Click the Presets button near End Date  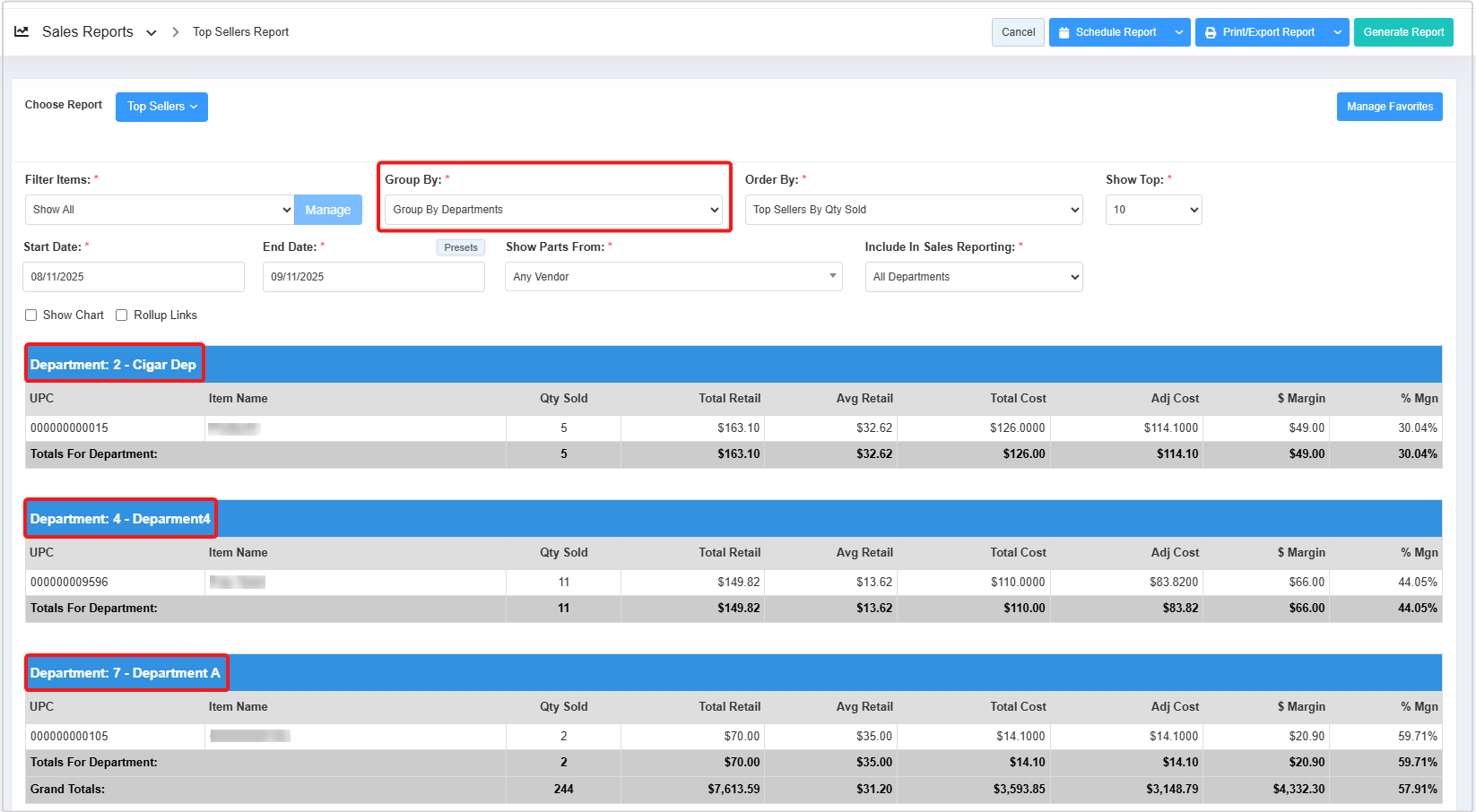461,247
